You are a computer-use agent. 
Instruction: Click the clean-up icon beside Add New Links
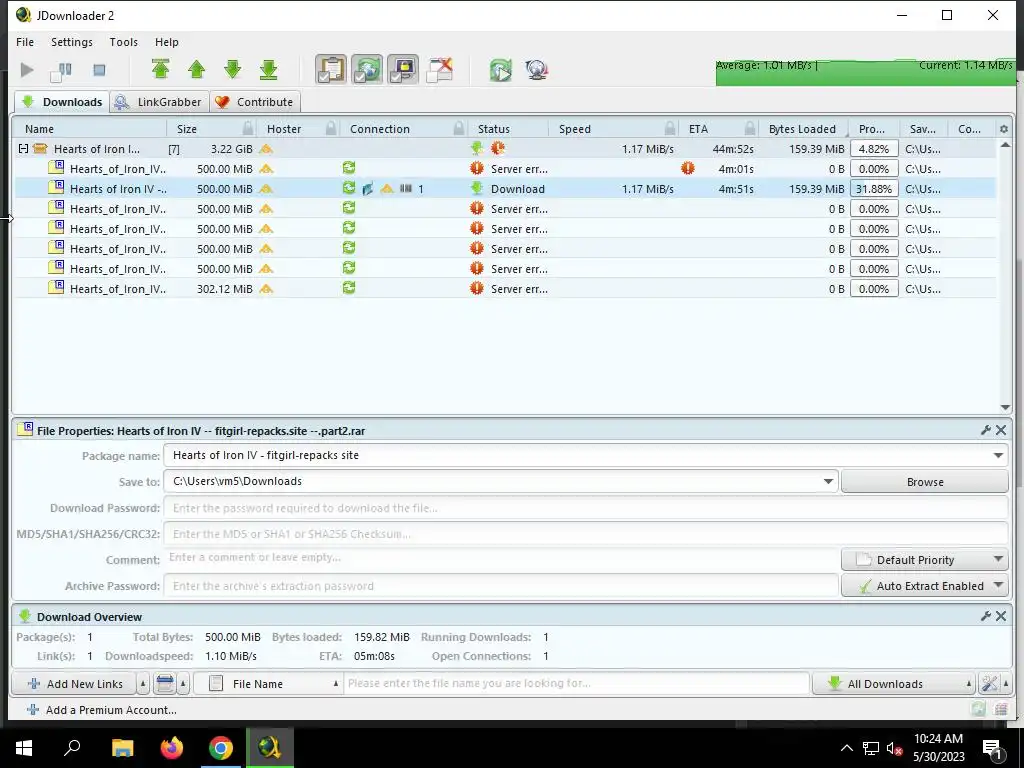[165, 684]
